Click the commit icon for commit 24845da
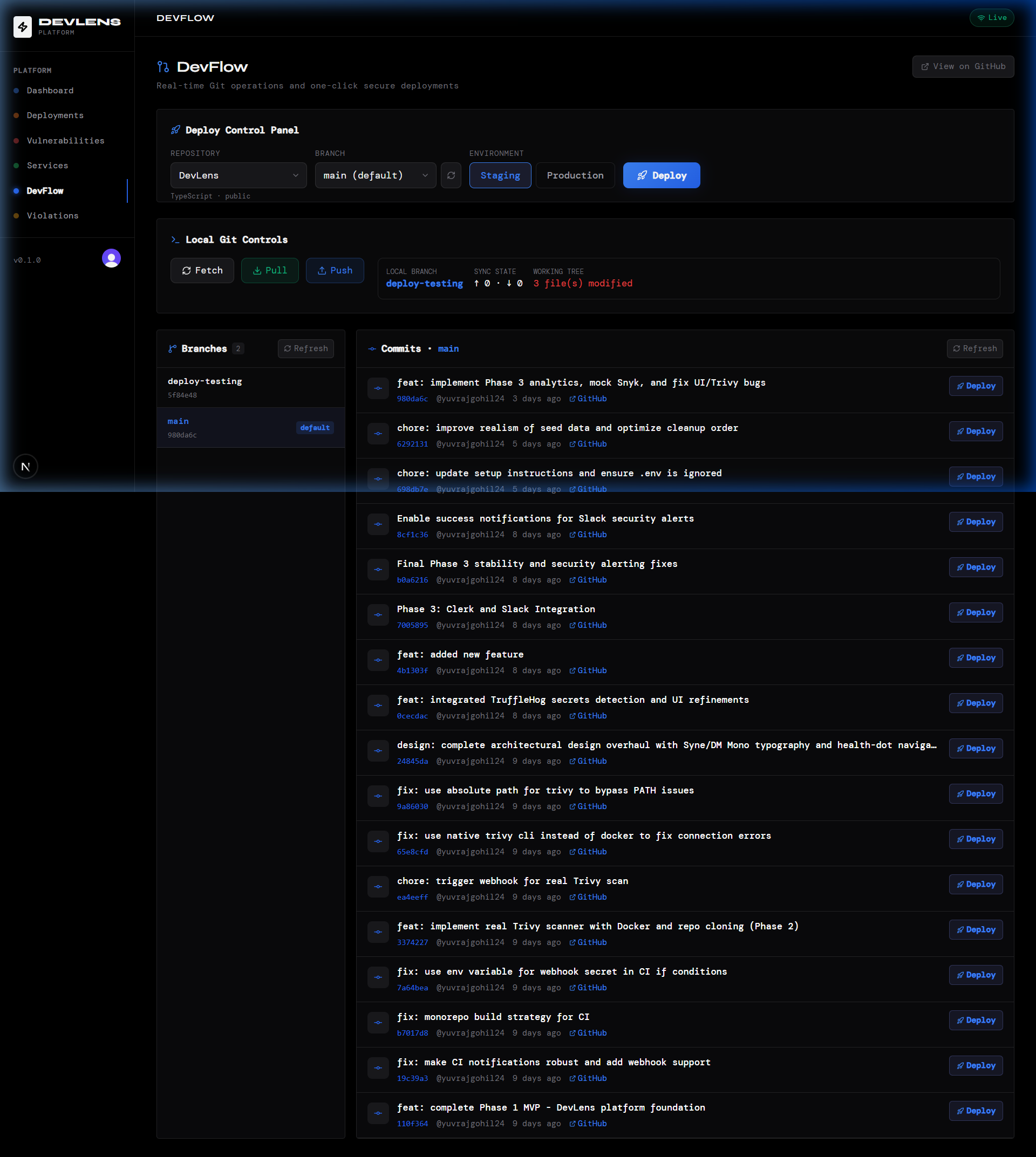This screenshot has width=1036, height=1157. point(378,751)
